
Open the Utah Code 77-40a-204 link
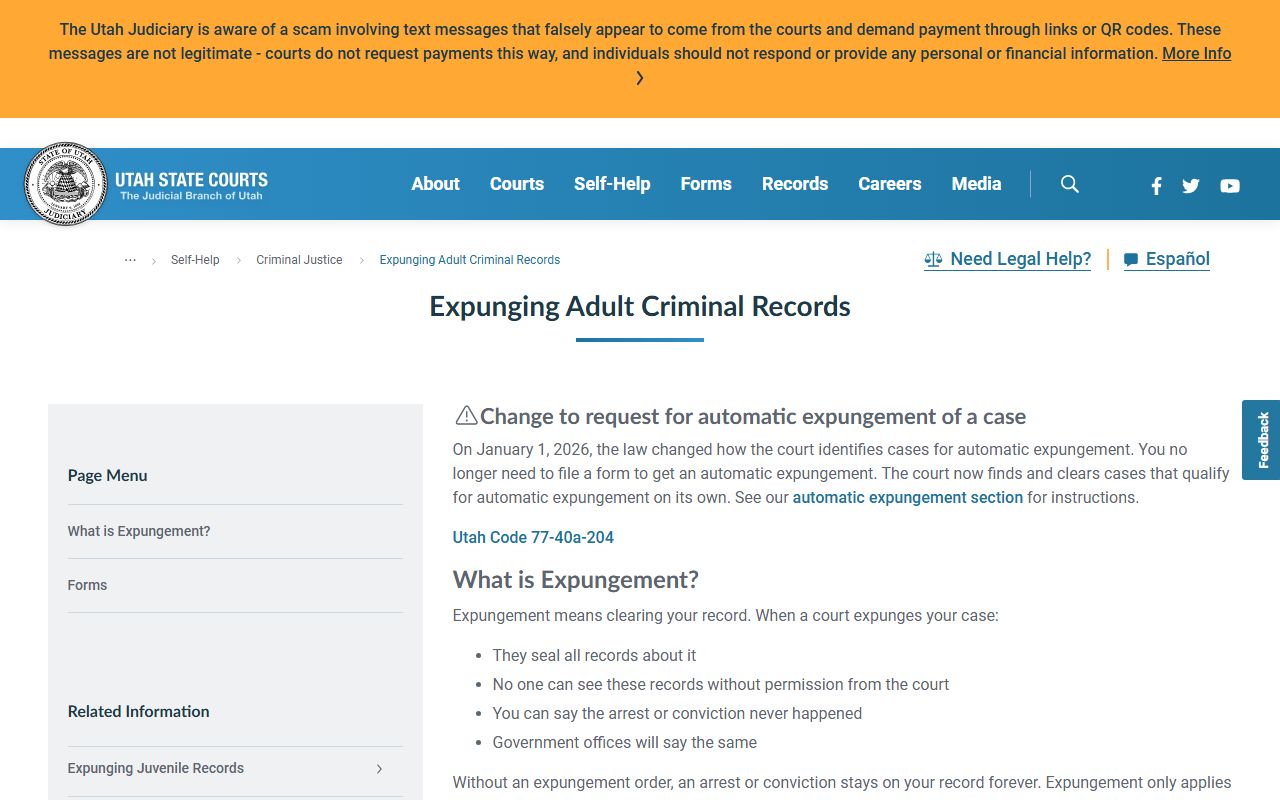[x=533, y=538]
